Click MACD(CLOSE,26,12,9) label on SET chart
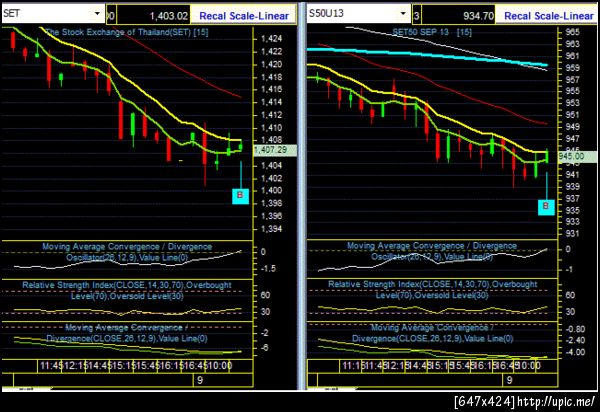Screen dimensions: 600x412 127,333
